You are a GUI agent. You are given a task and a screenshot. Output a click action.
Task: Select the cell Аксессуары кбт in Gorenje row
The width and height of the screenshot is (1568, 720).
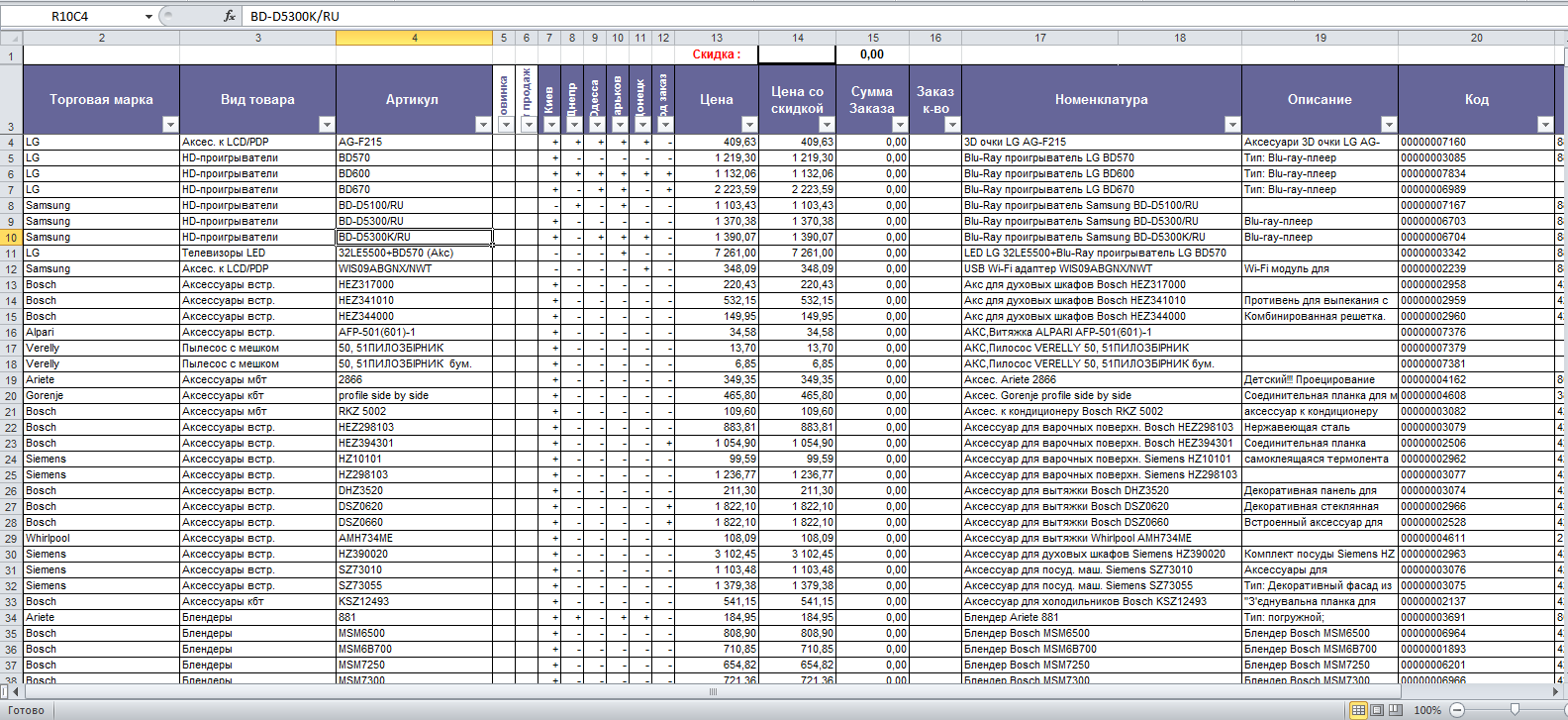[257, 396]
